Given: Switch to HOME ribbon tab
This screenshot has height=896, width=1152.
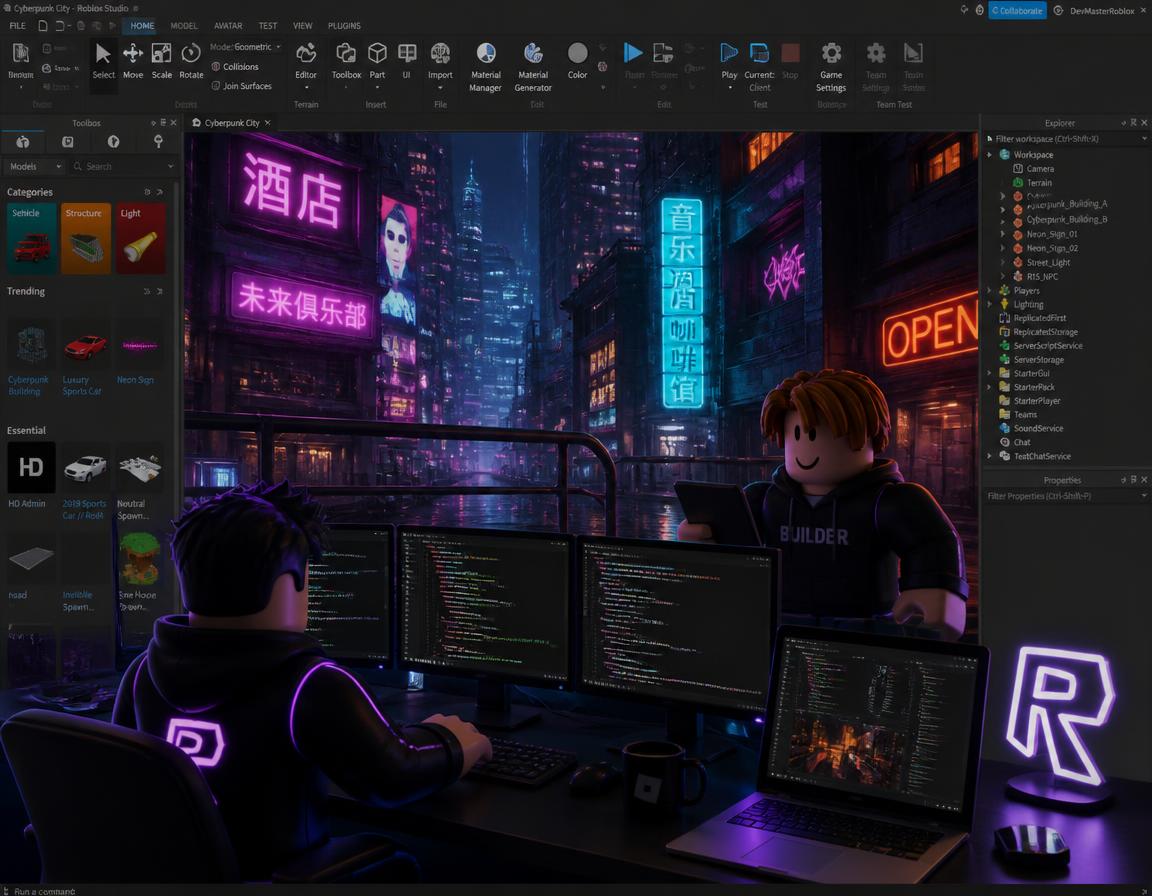Looking at the screenshot, I should click(x=142, y=26).
